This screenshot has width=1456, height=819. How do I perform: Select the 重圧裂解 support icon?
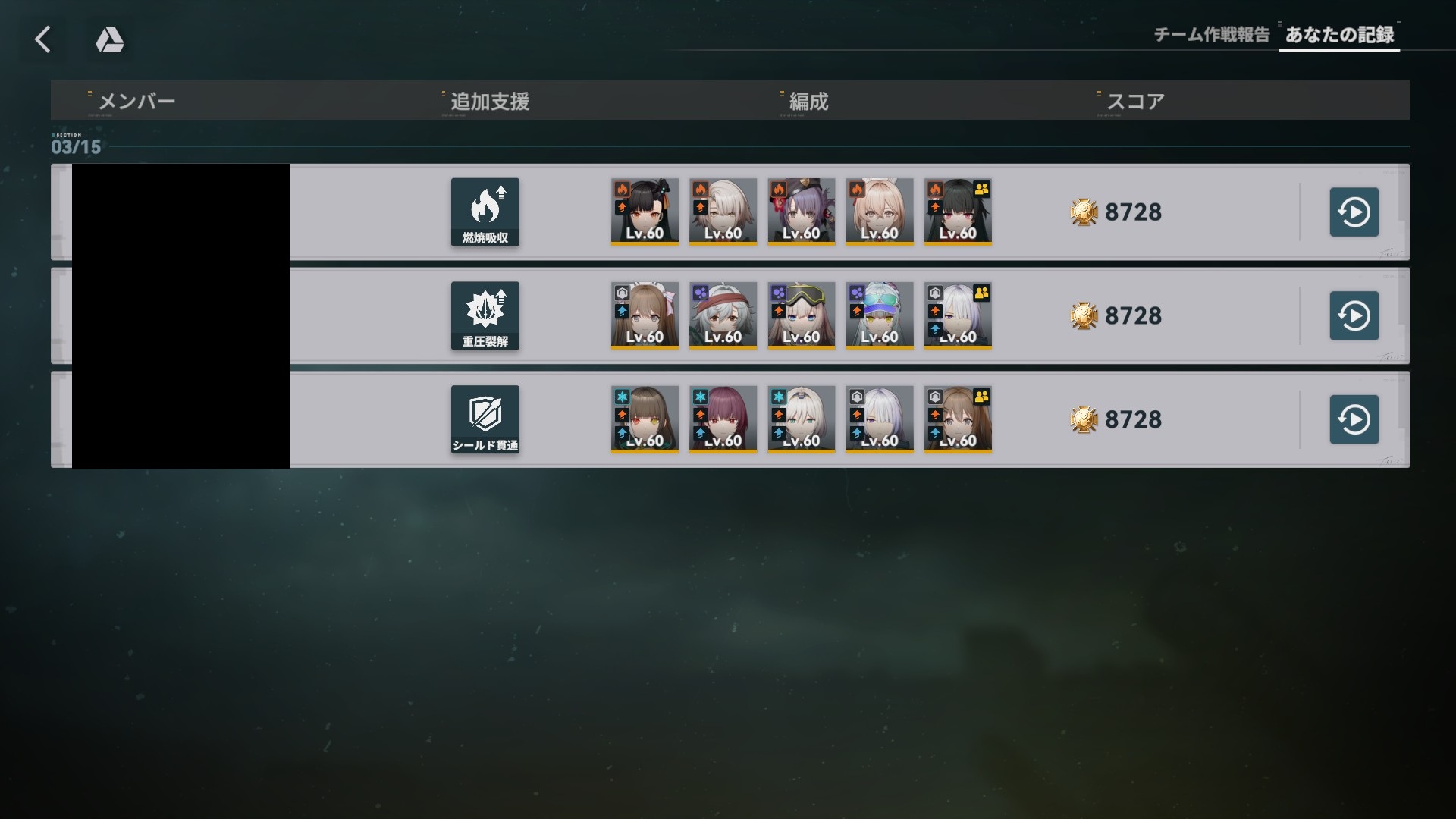coord(485,315)
